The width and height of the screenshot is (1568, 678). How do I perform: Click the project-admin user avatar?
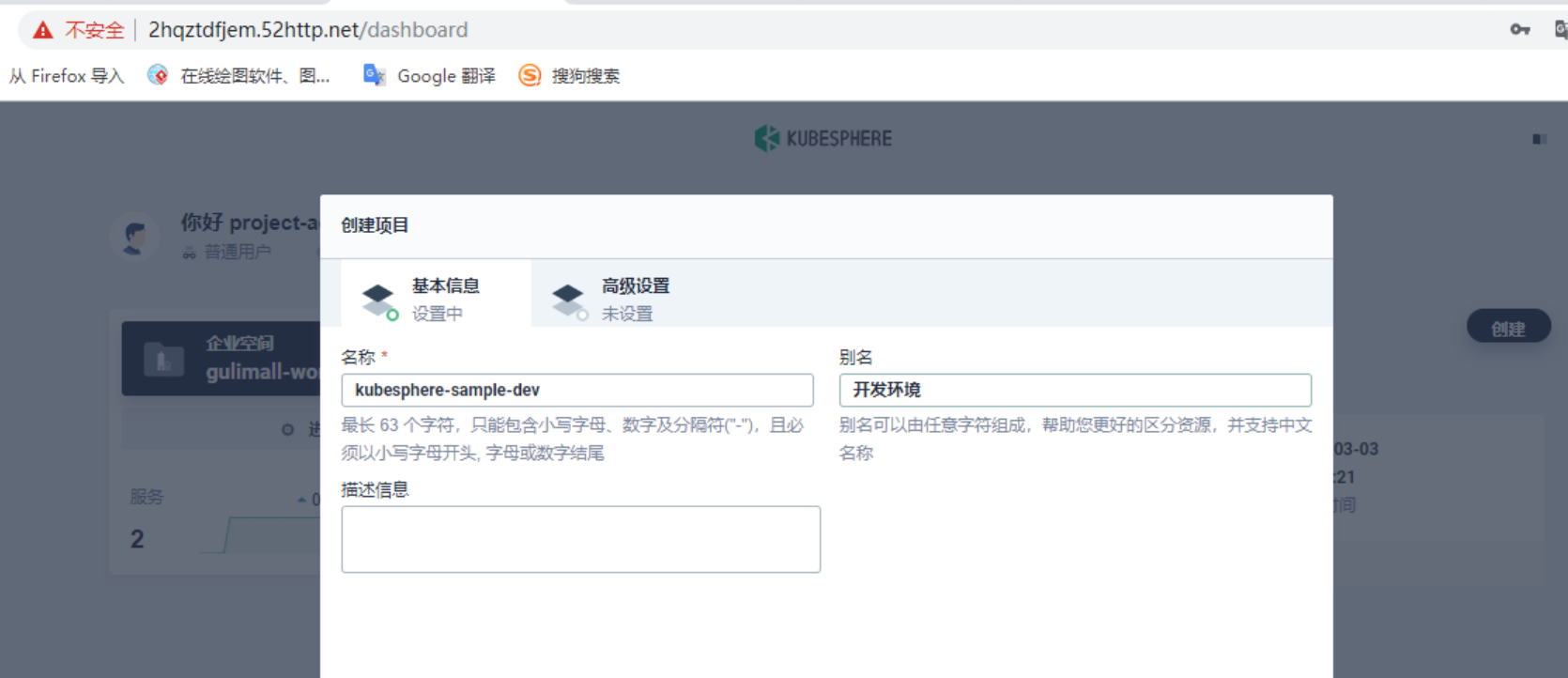(x=136, y=236)
